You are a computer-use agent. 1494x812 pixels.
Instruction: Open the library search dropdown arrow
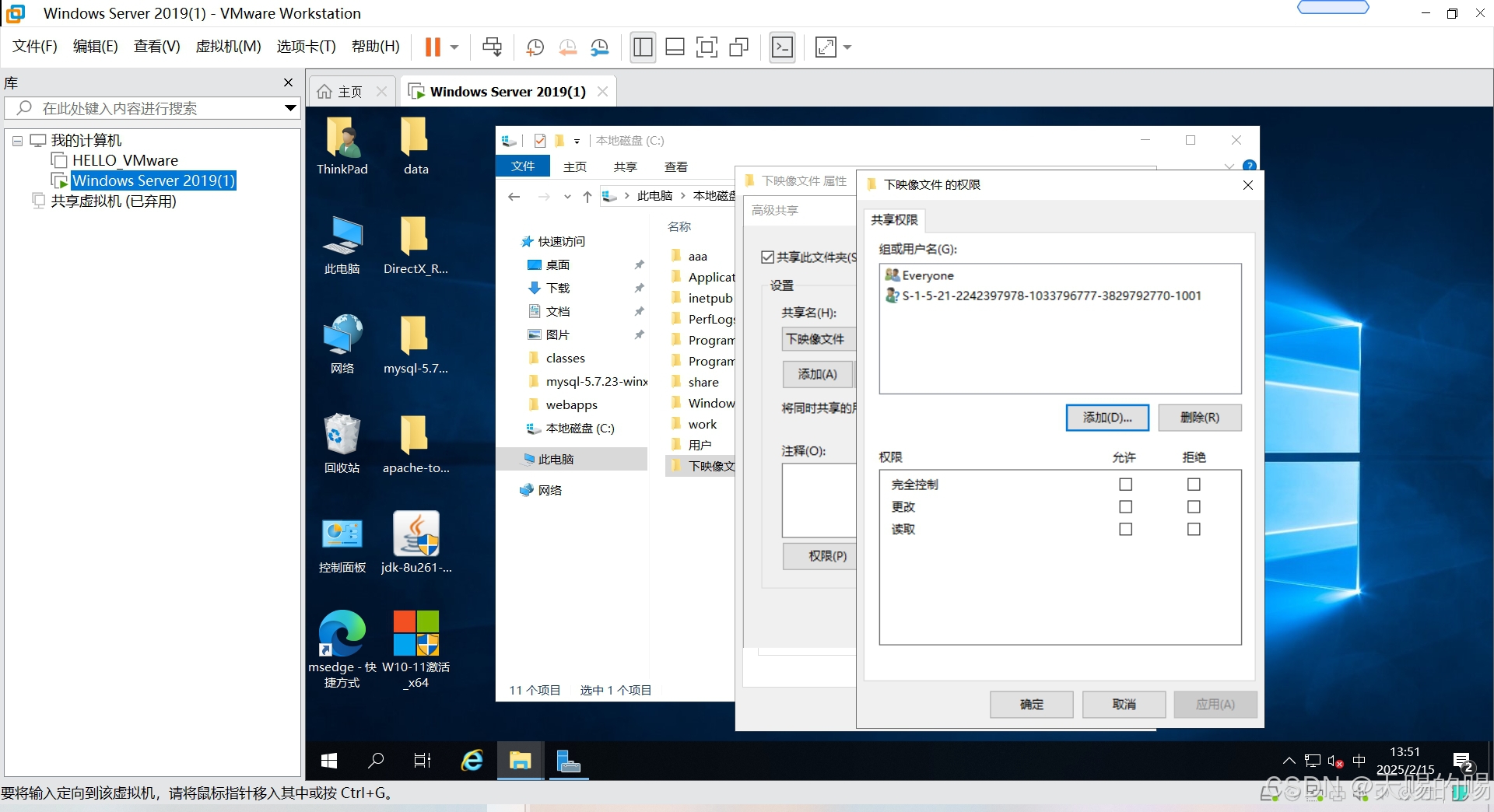(290, 108)
